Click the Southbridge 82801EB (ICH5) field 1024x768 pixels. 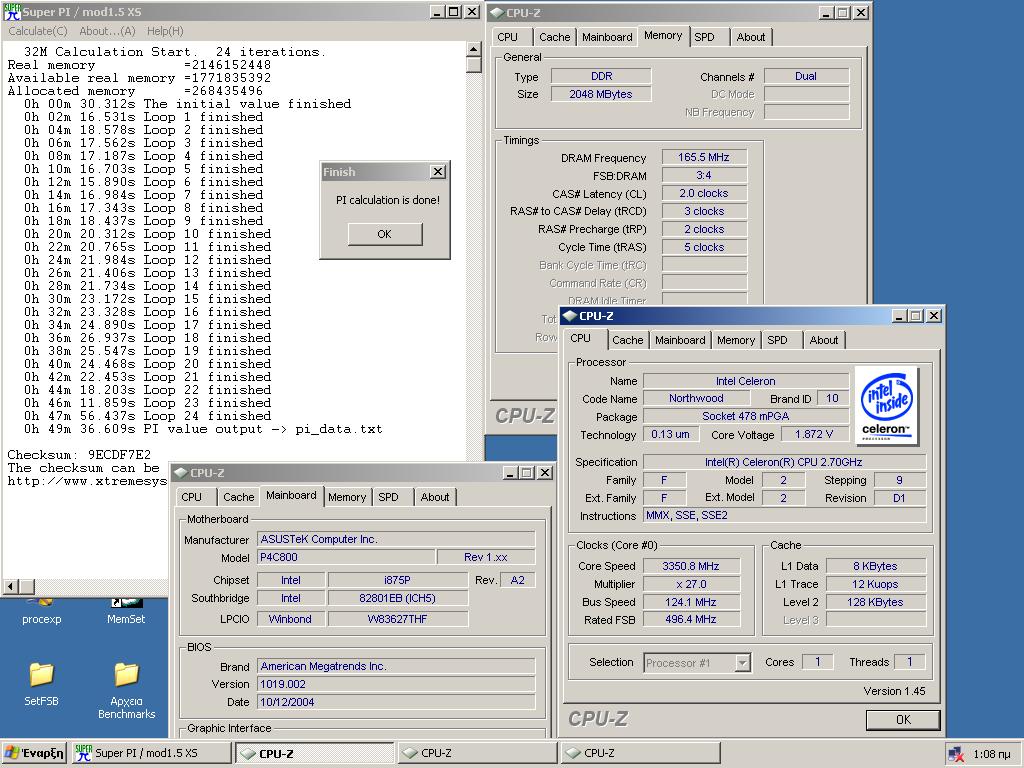pyautogui.click(x=397, y=598)
